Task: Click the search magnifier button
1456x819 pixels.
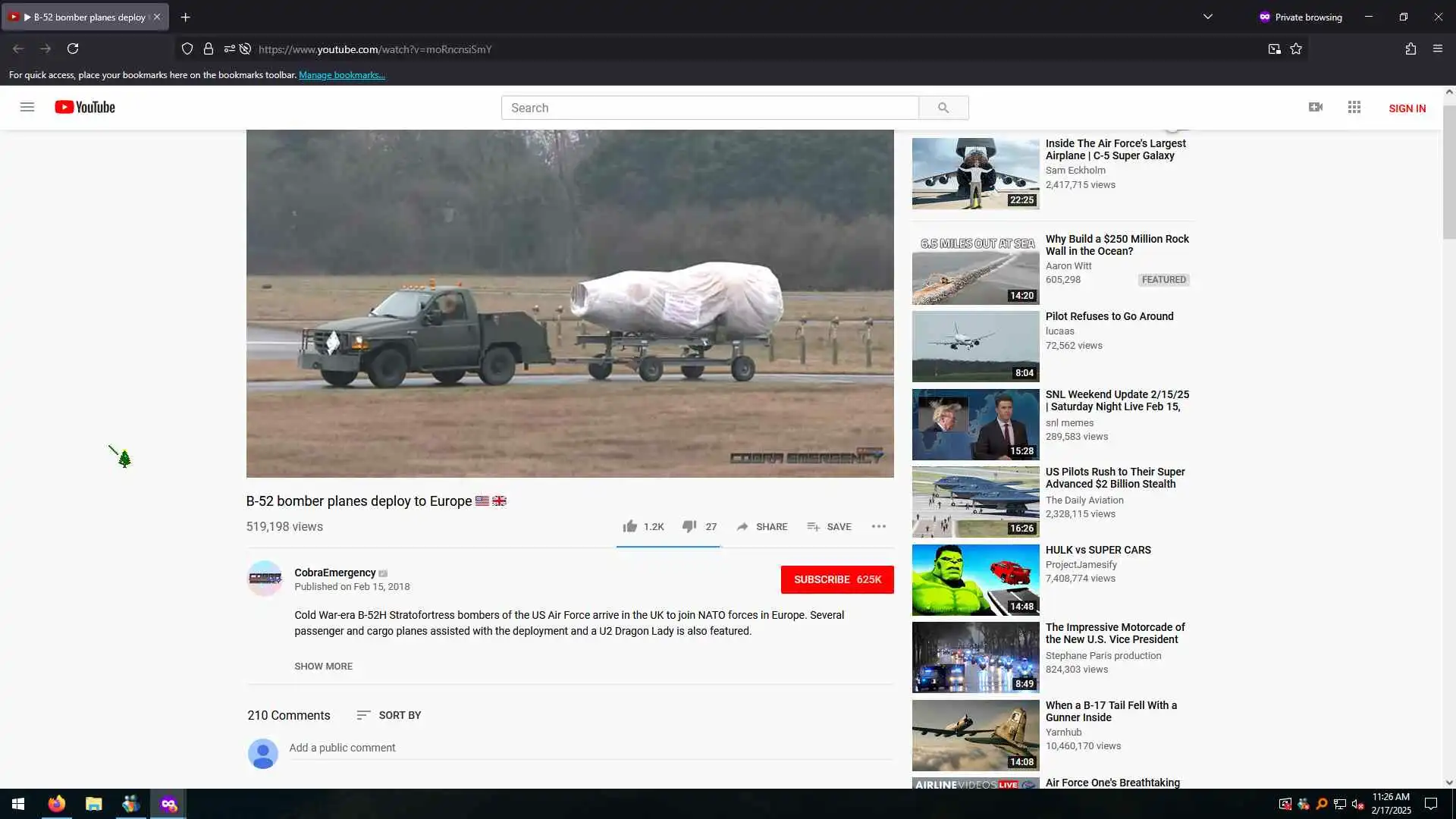Action: click(x=943, y=108)
